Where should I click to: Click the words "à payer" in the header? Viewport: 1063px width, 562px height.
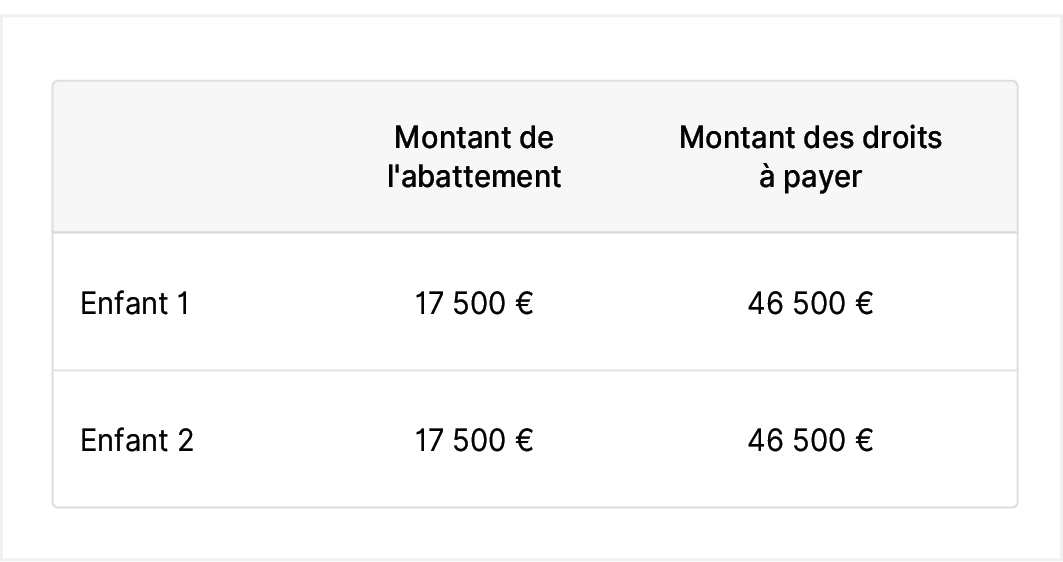(x=810, y=178)
